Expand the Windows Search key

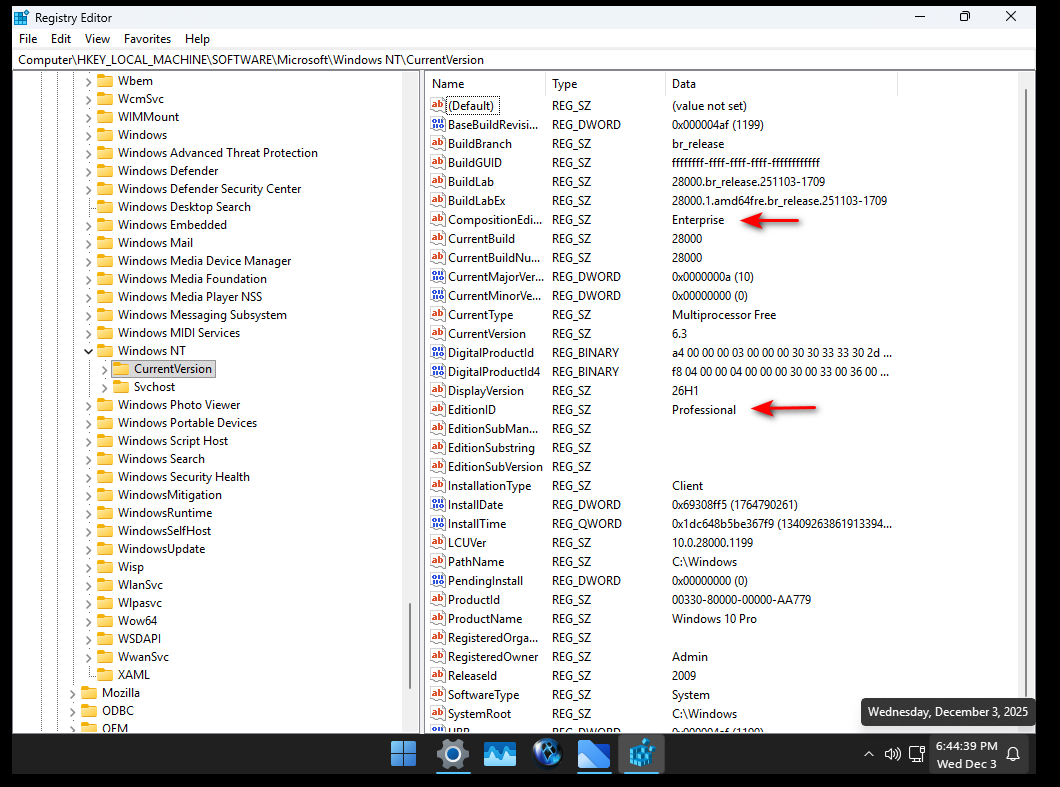pos(89,460)
